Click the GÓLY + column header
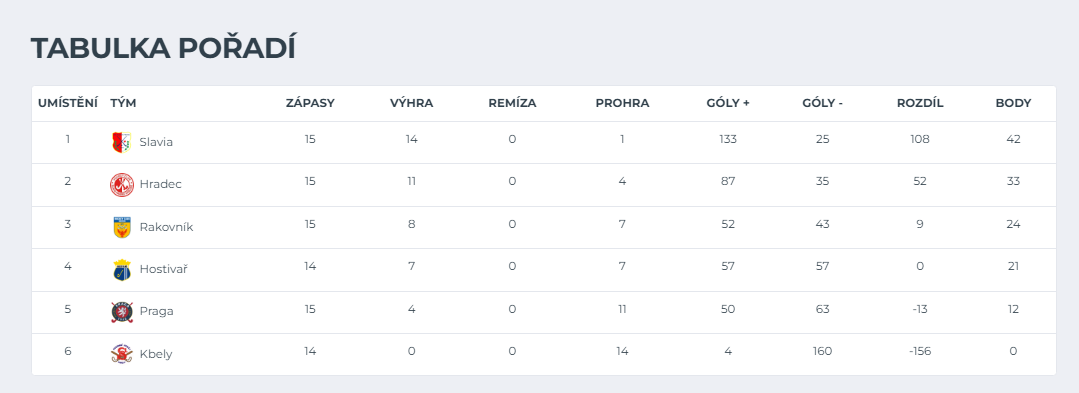The width and height of the screenshot is (1079, 393). 728,104
